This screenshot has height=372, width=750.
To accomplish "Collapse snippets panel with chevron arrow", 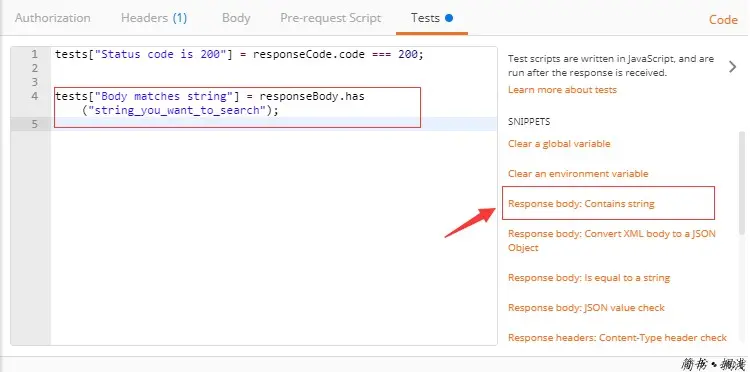I will click(732, 66).
